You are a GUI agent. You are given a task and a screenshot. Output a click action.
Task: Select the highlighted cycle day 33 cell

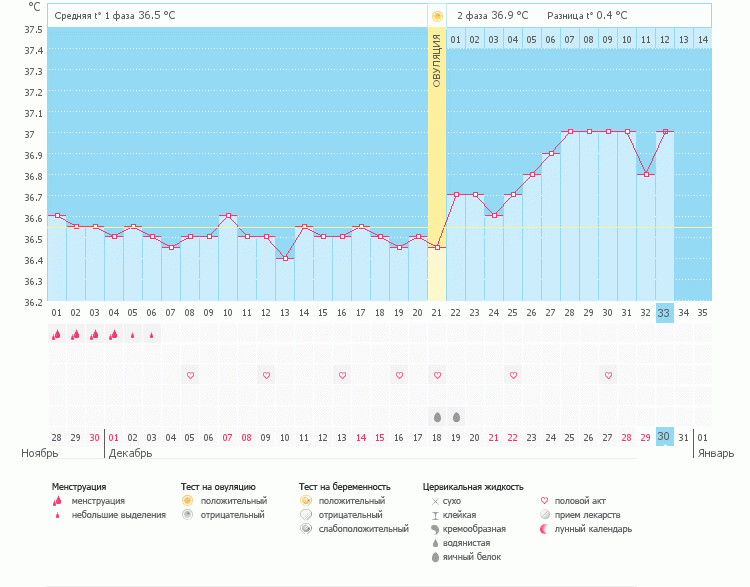[665, 313]
